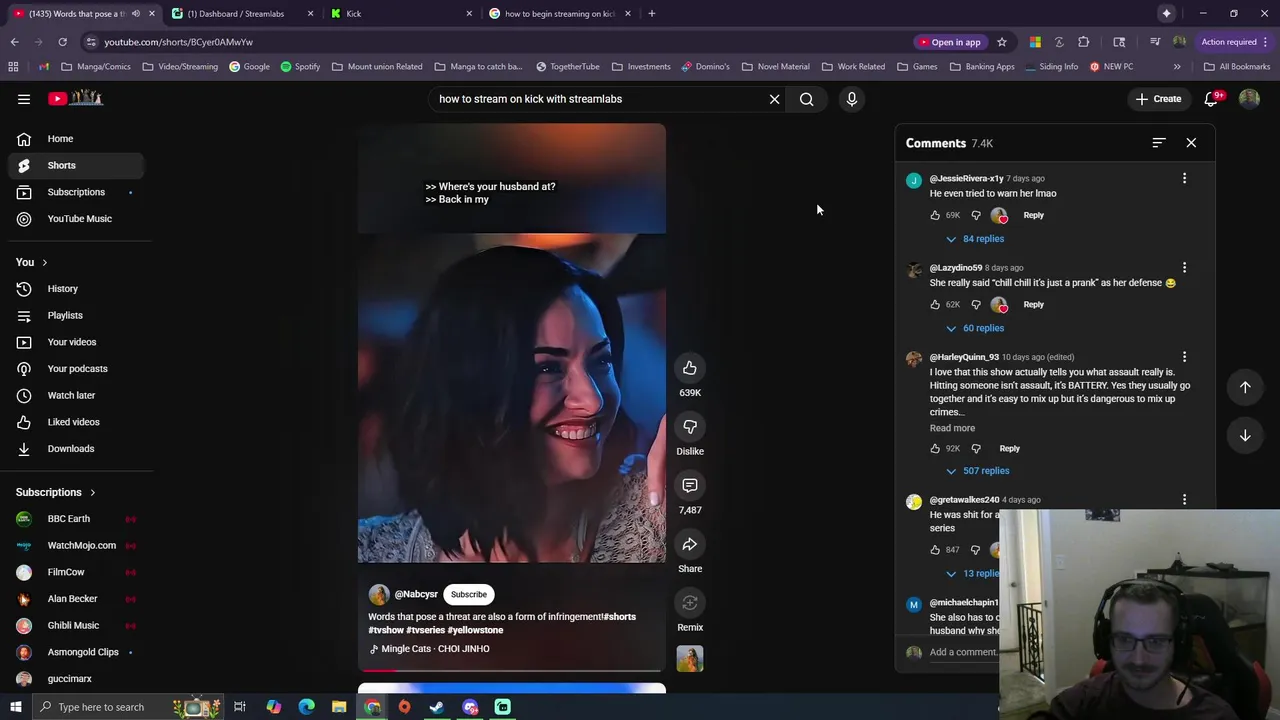
Task: Open the #yellowstone hashtag link
Action: [x=475, y=630]
